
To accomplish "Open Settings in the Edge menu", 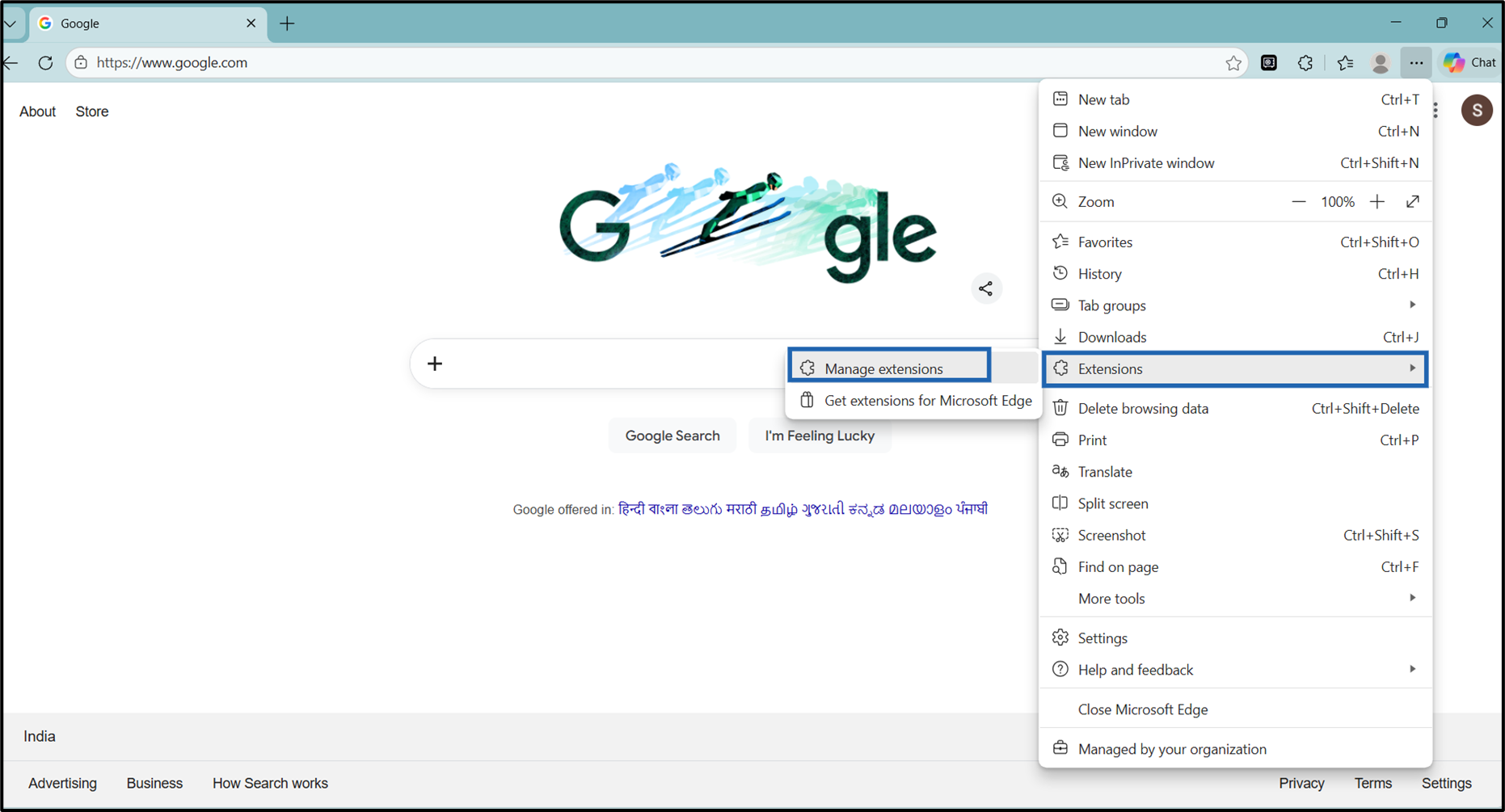I will (1235, 638).
